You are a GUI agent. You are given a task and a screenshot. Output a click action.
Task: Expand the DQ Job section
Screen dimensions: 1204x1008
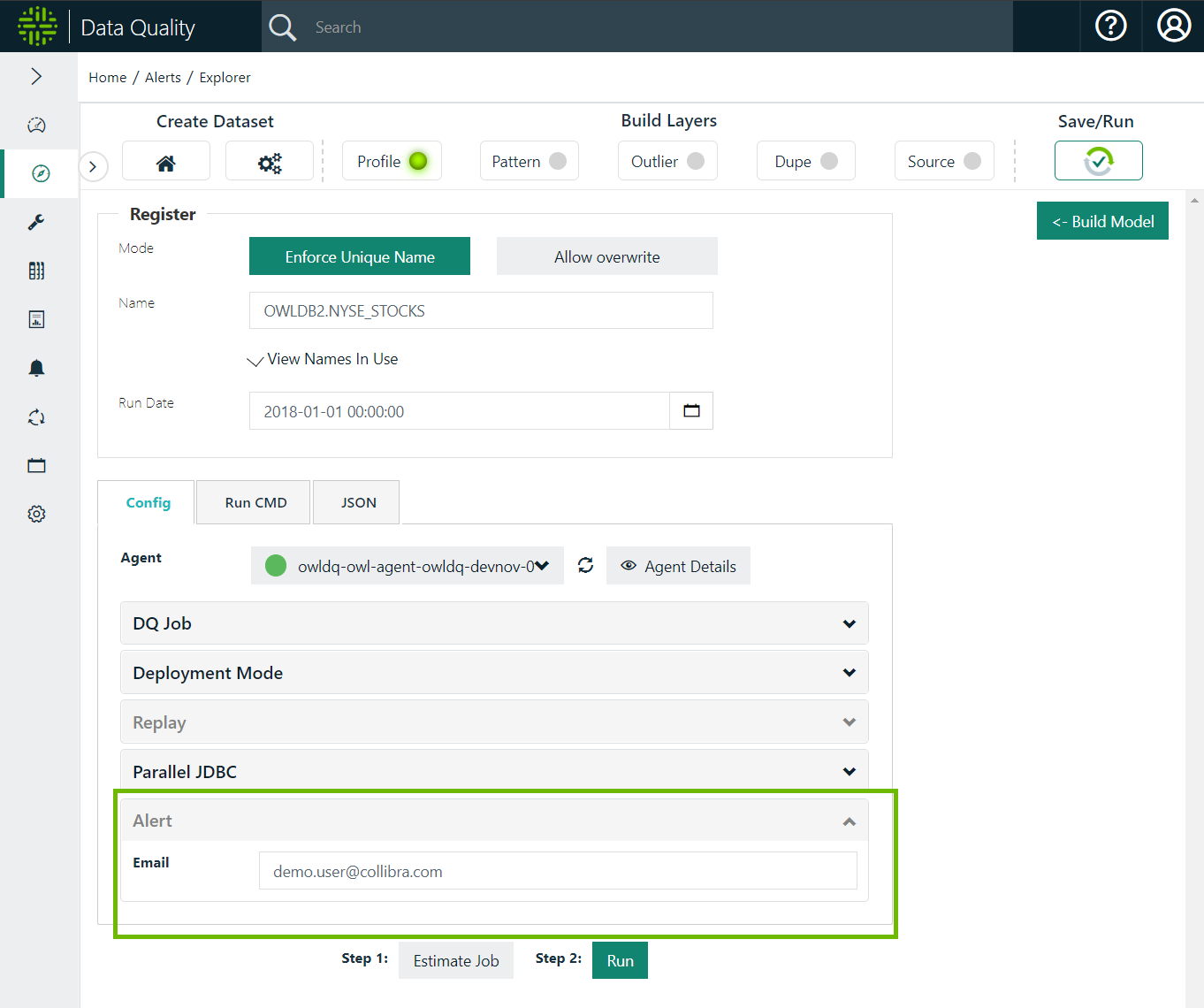[x=494, y=622]
